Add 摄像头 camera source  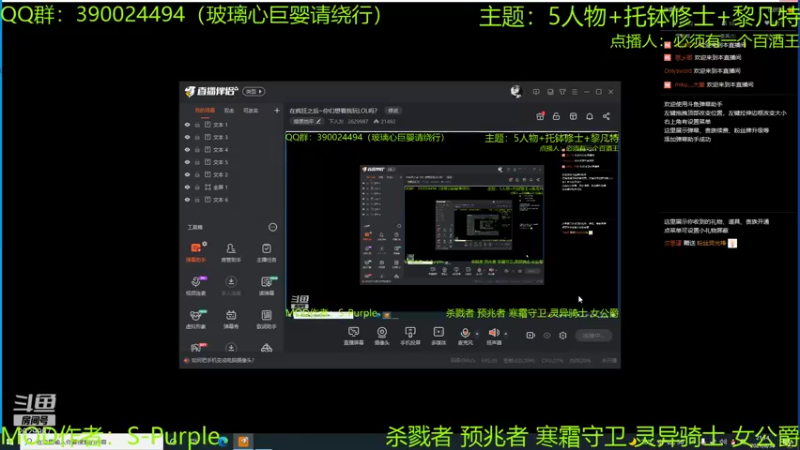(x=382, y=336)
